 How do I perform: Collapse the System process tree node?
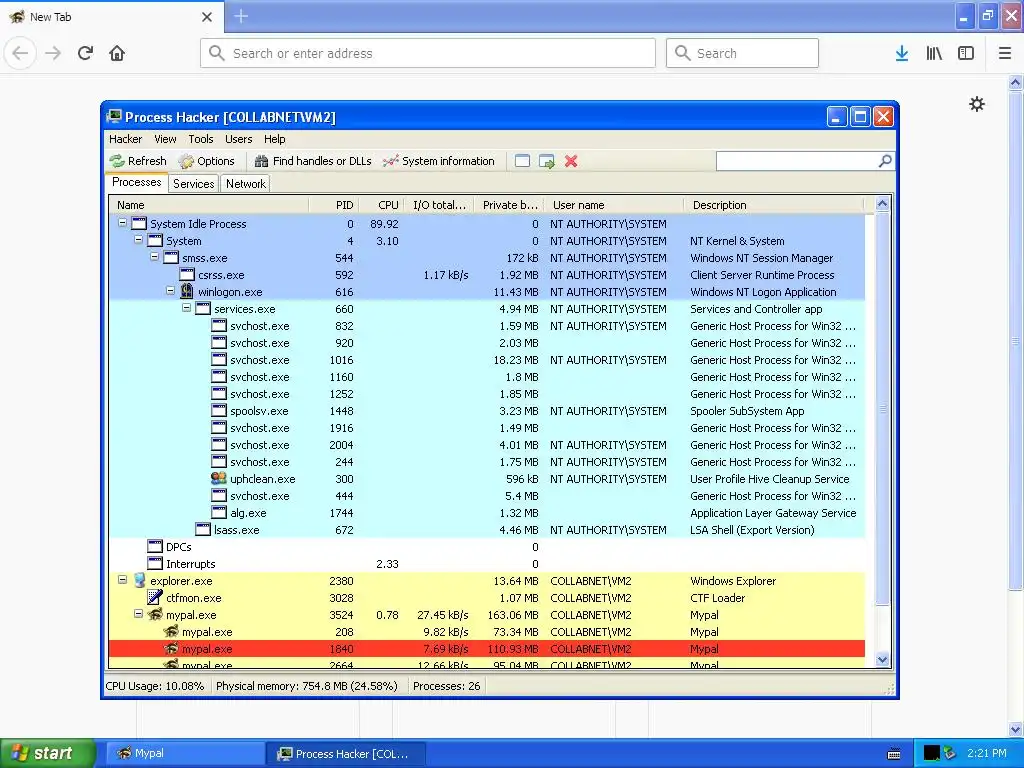pos(138,240)
